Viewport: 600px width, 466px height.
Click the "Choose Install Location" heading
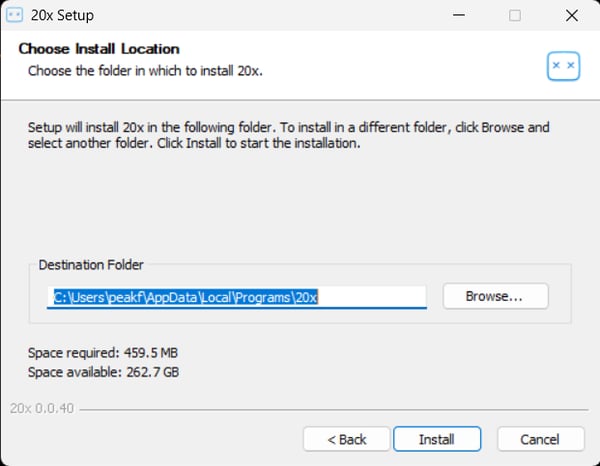[99, 49]
